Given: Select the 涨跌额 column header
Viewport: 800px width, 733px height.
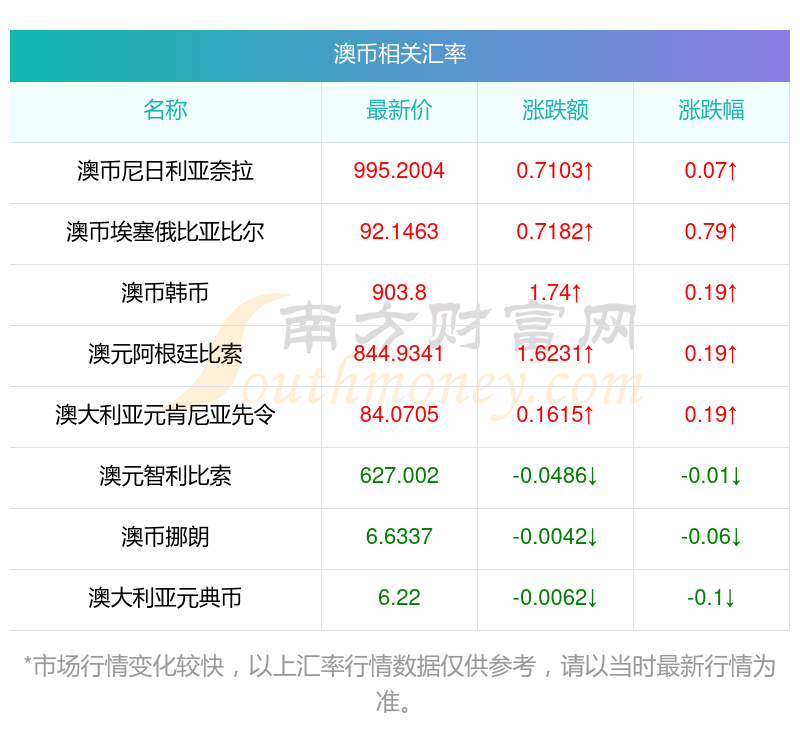Looking at the screenshot, I should 555,110.
